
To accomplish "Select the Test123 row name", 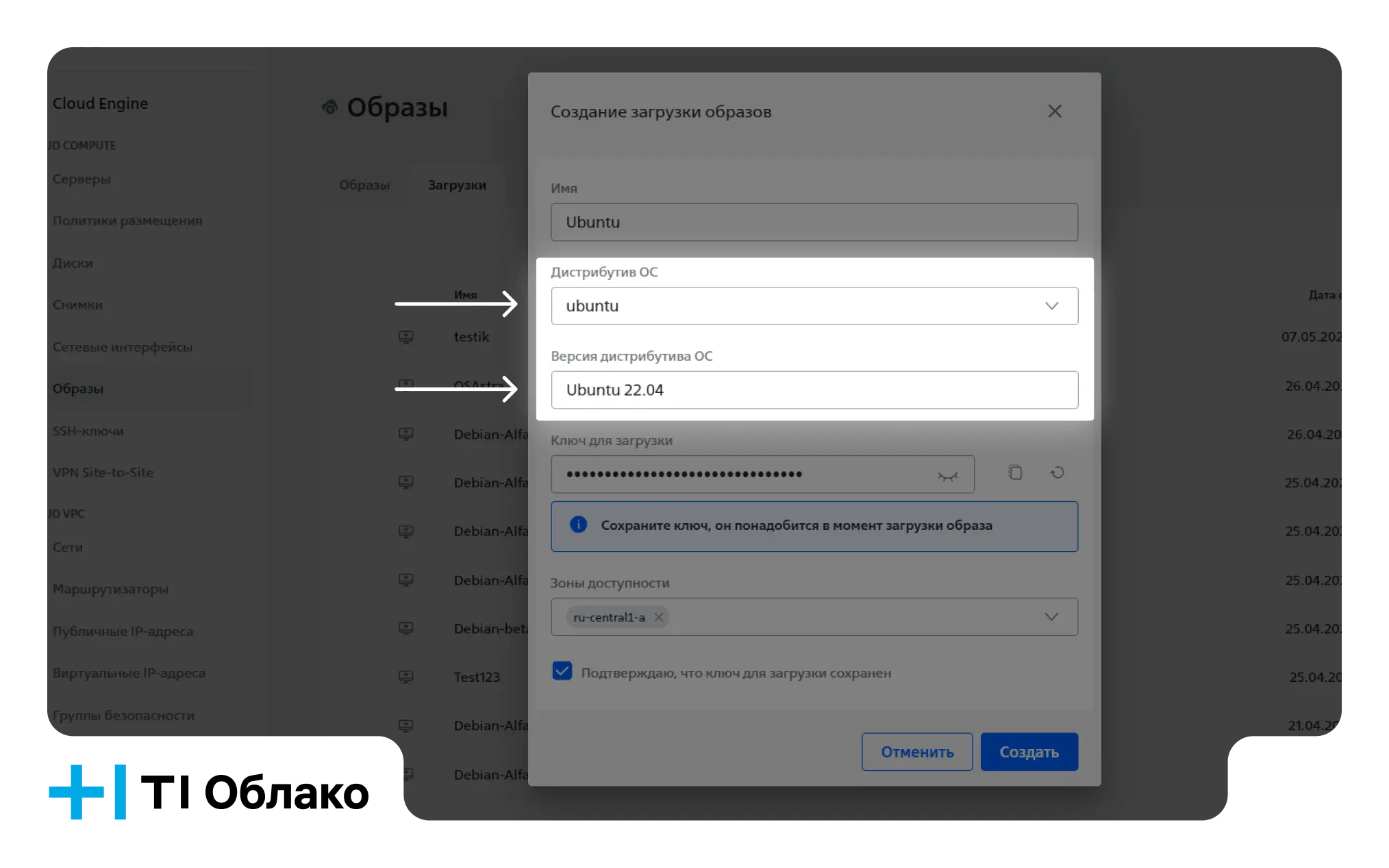I will (x=477, y=676).
